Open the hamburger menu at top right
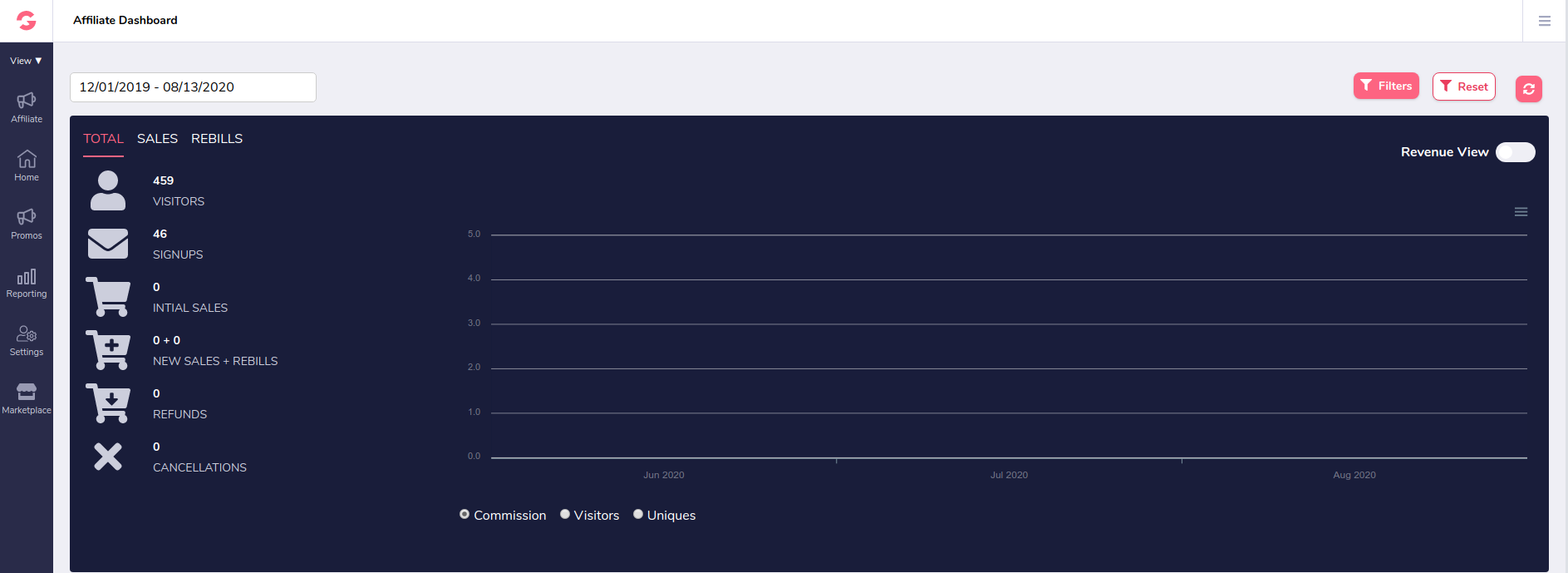 point(1545,21)
